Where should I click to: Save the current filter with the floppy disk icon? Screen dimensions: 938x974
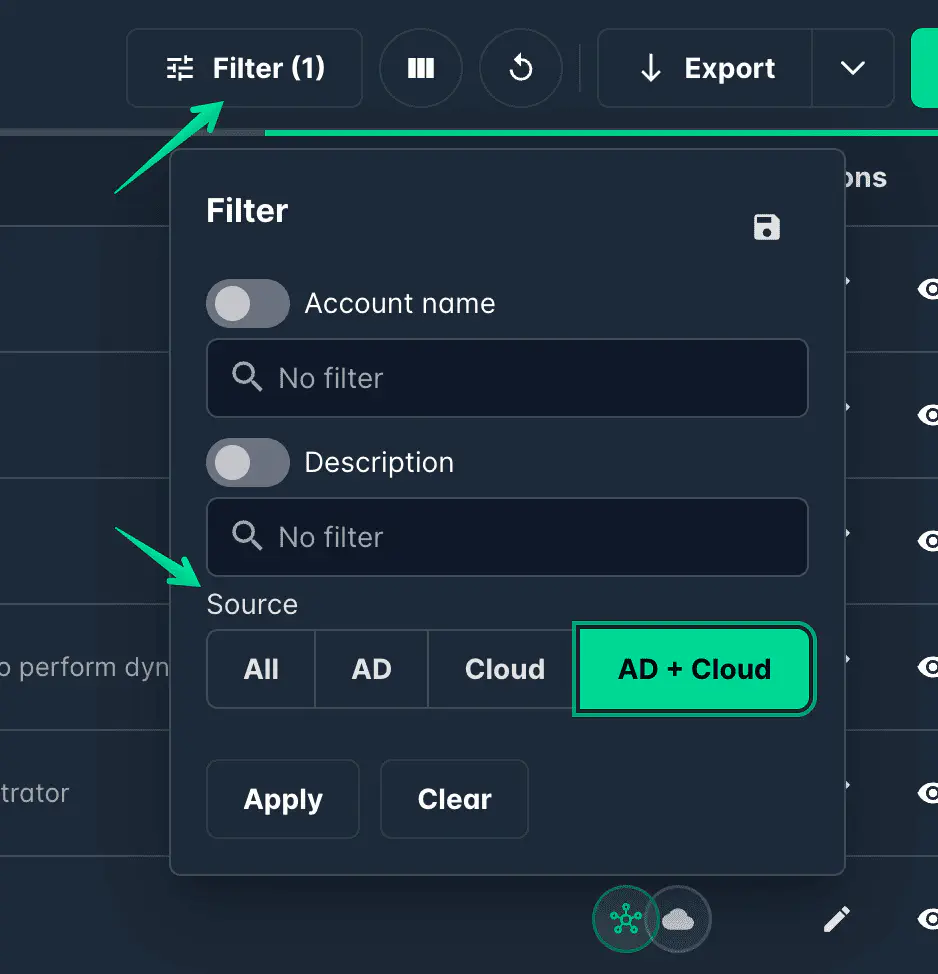(x=767, y=228)
